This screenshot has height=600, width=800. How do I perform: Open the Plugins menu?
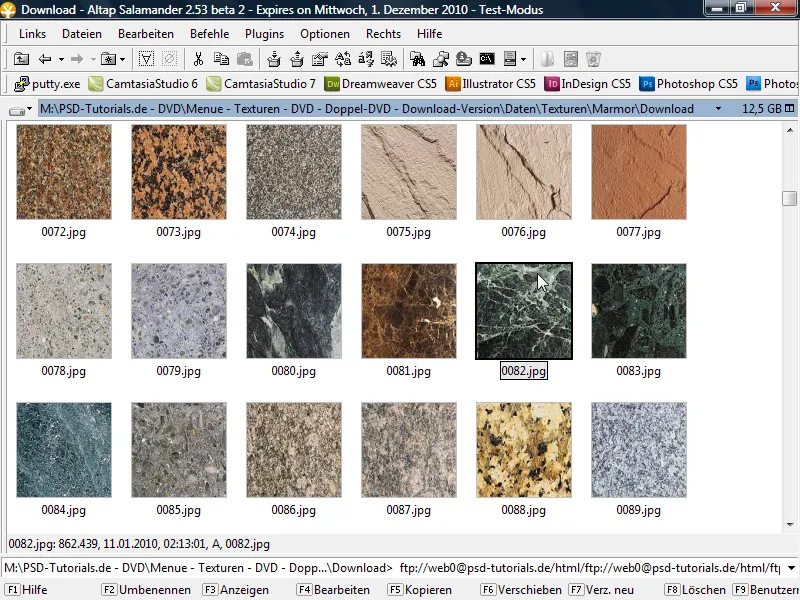(x=264, y=34)
